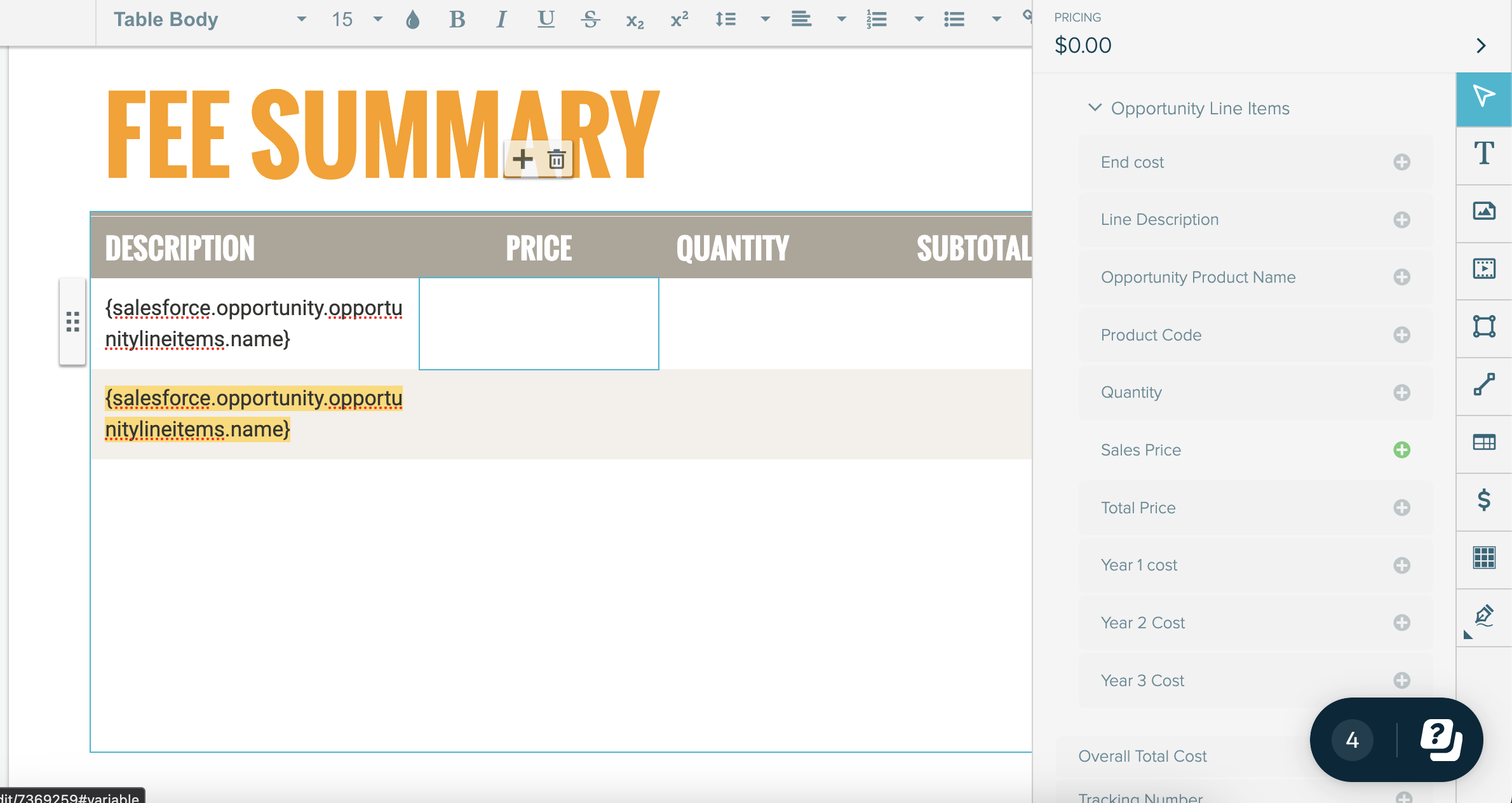The height and width of the screenshot is (803, 1512).
Task: Select the Shape tool
Action: pyautogui.click(x=1484, y=327)
